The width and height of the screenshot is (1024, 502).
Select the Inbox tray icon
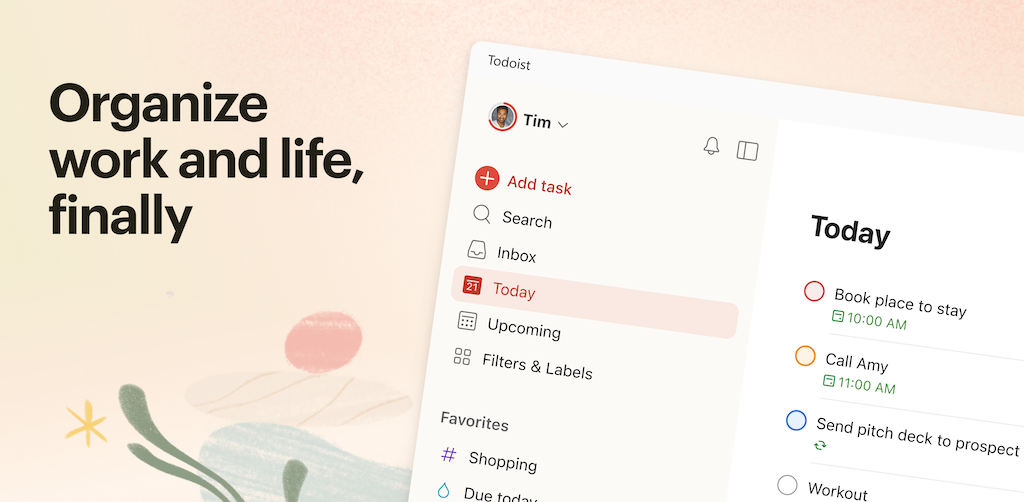tap(476, 249)
